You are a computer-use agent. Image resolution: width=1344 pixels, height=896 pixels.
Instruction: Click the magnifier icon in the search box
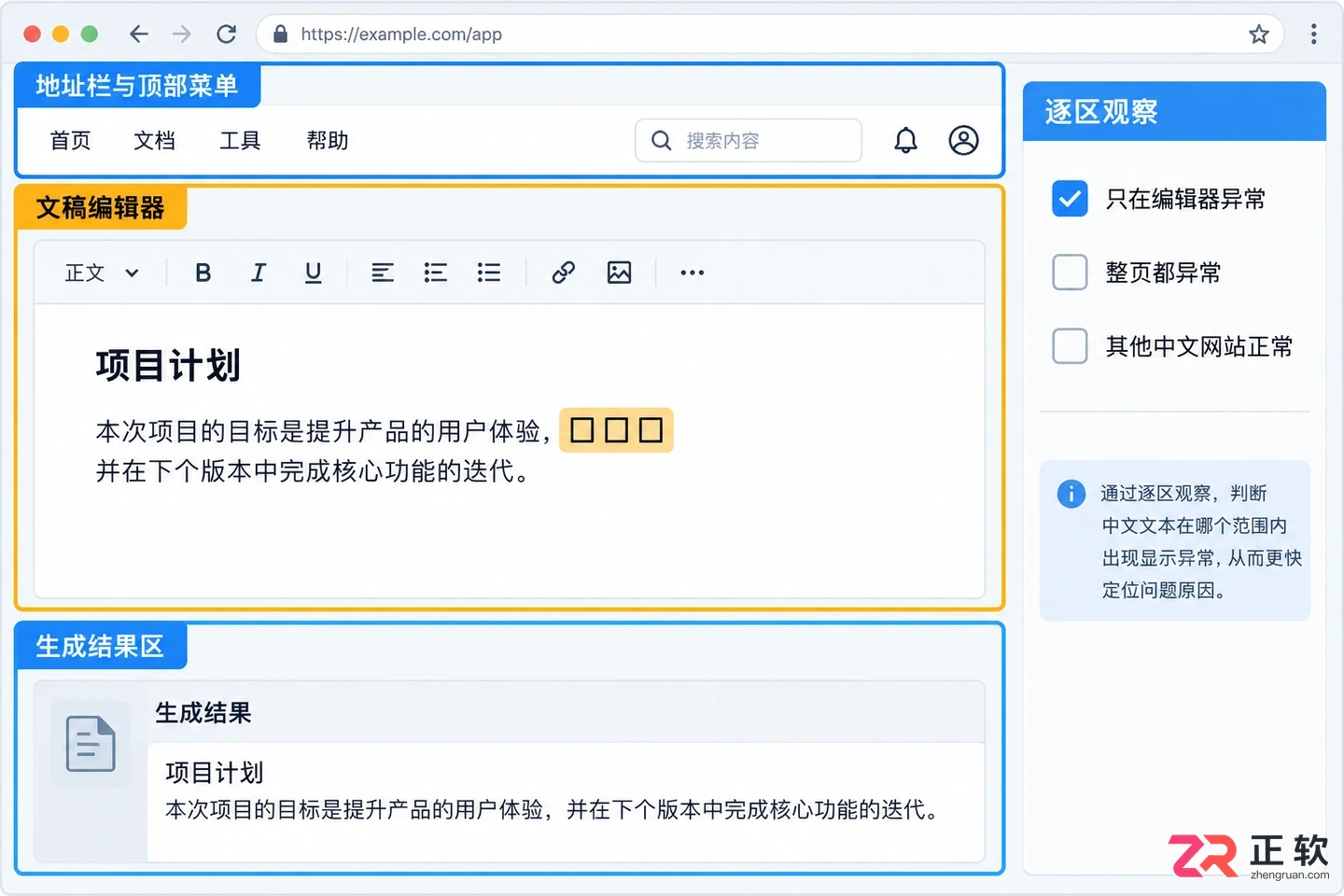661,140
